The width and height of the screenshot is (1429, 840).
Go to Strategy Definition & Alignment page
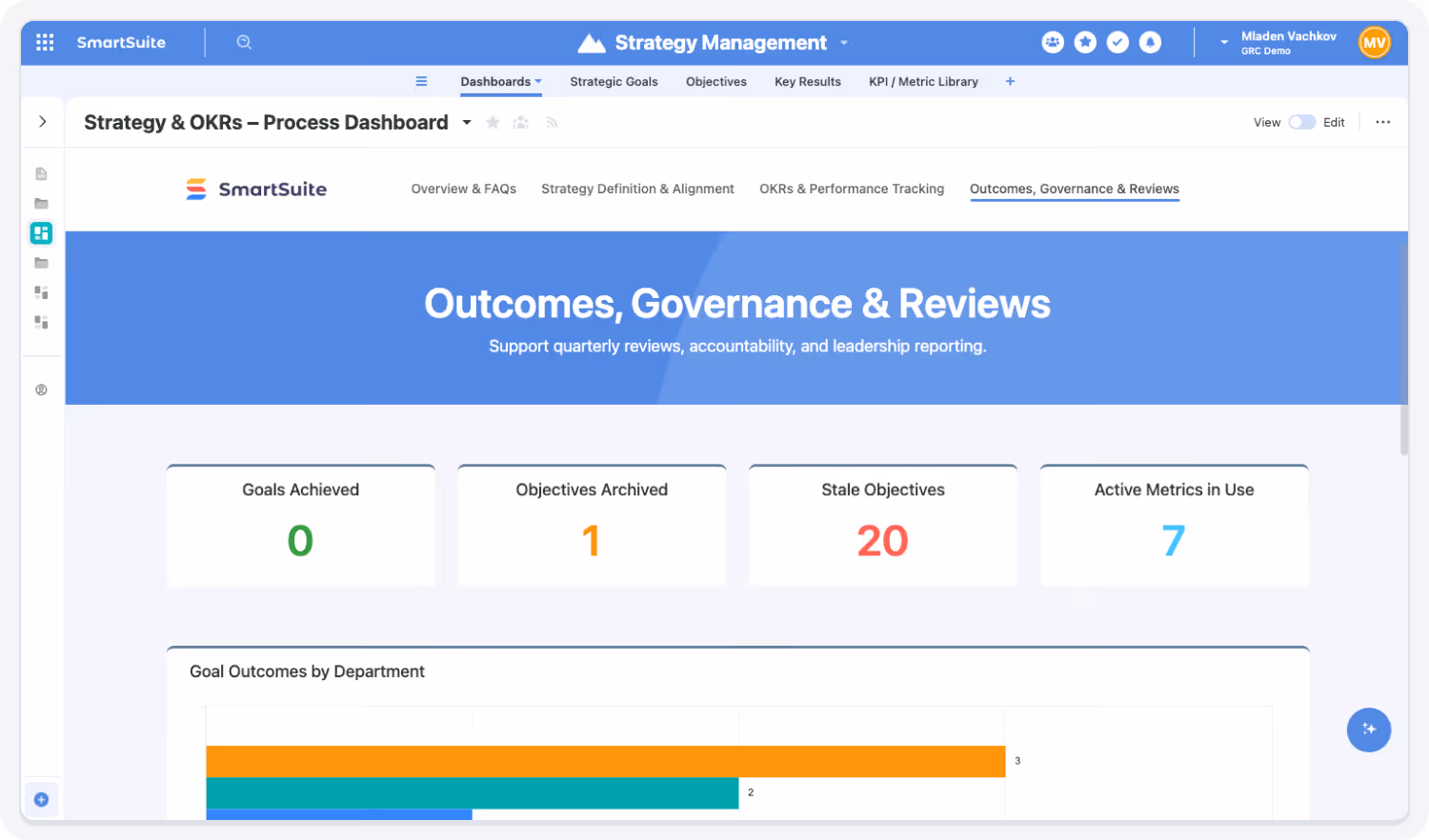pos(637,189)
